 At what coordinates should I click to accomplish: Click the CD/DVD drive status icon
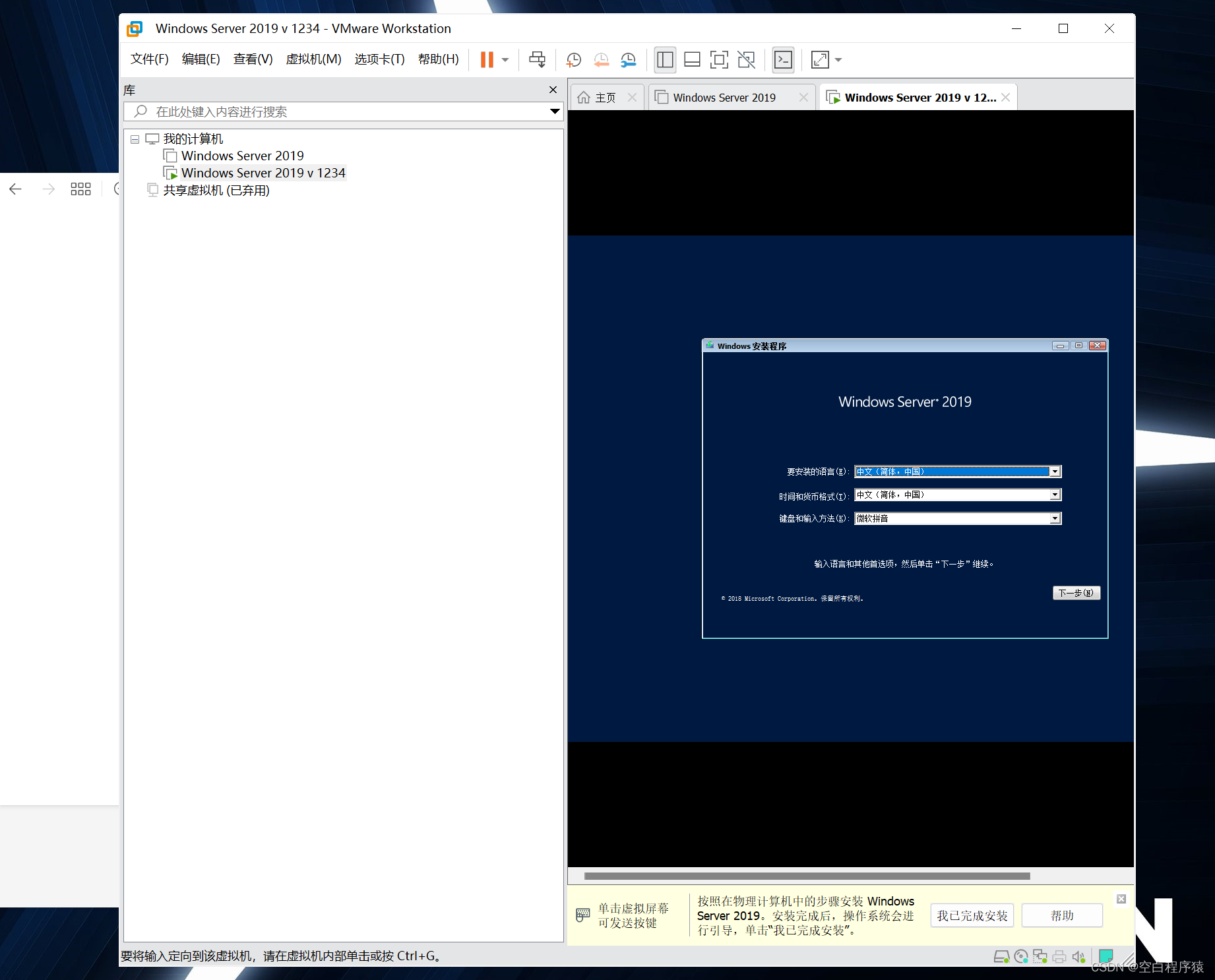click(1021, 956)
